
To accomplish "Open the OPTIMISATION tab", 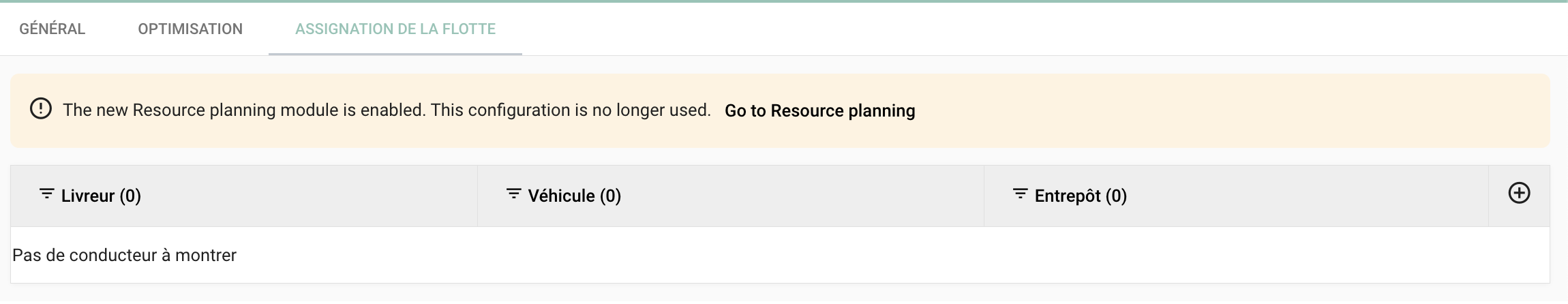I will click(190, 29).
